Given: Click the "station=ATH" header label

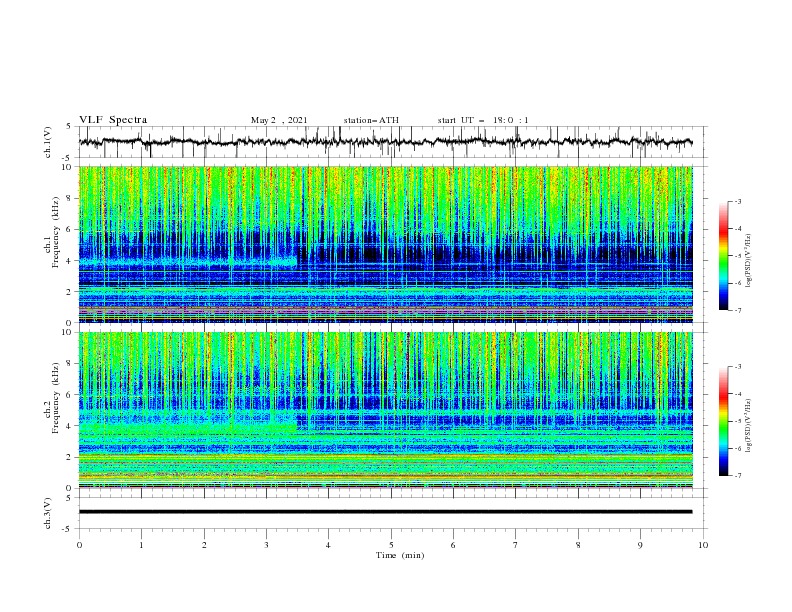Looking at the screenshot, I should [x=371, y=120].
